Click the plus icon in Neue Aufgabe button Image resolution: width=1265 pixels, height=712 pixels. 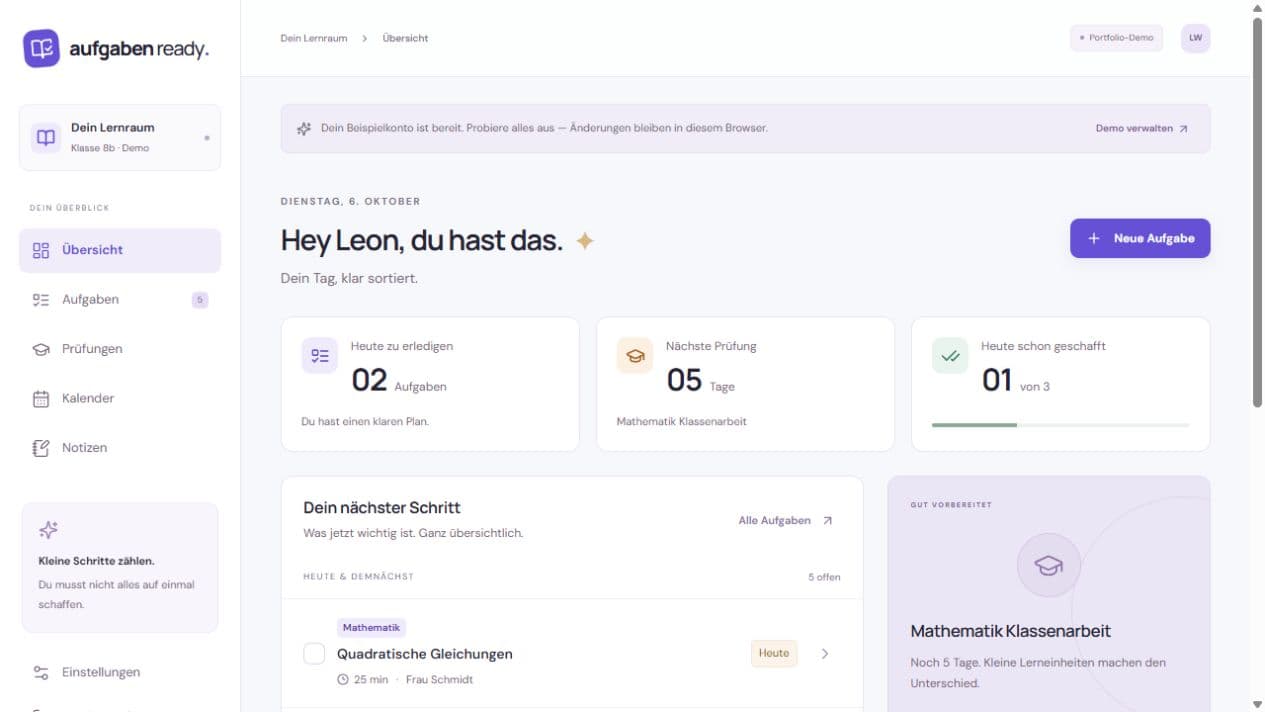[x=1094, y=238]
